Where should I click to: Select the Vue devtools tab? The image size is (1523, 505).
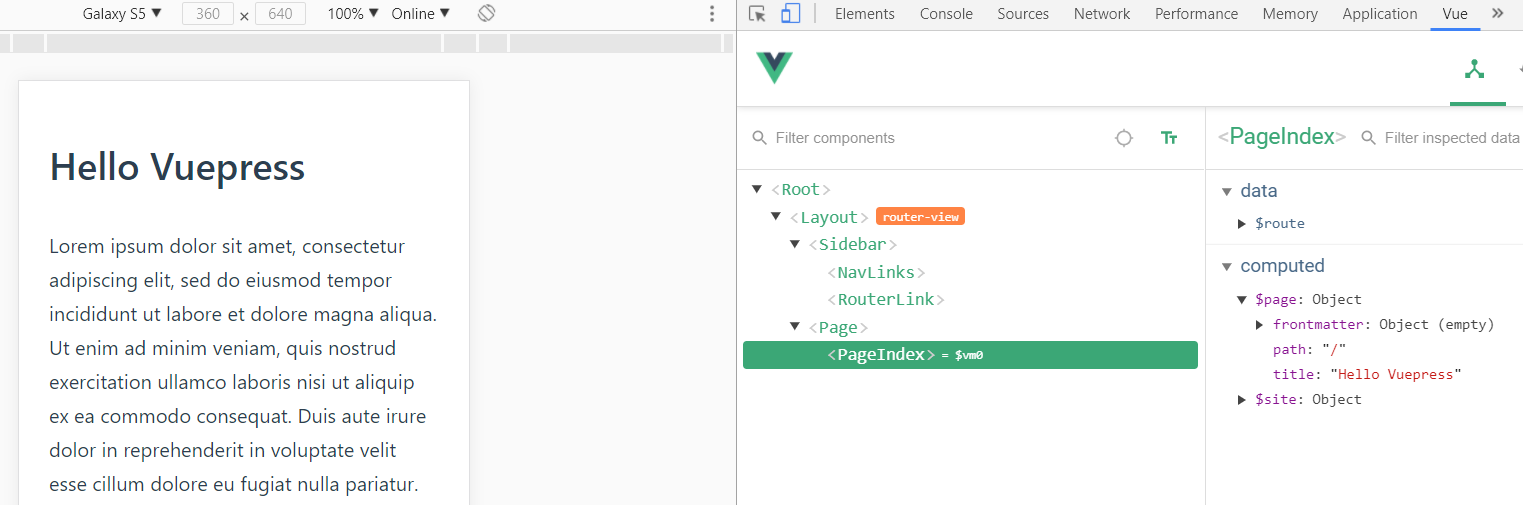[x=1455, y=14]
